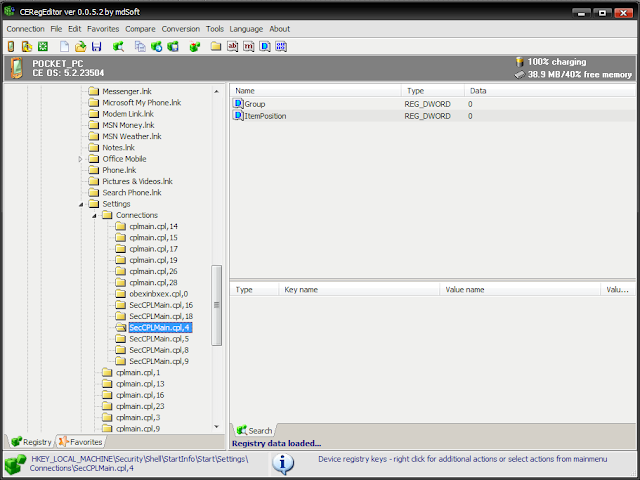Viewport: 640px width, 480px height.
Task: Click the battery charging status icon
Action: pos(520,62)
